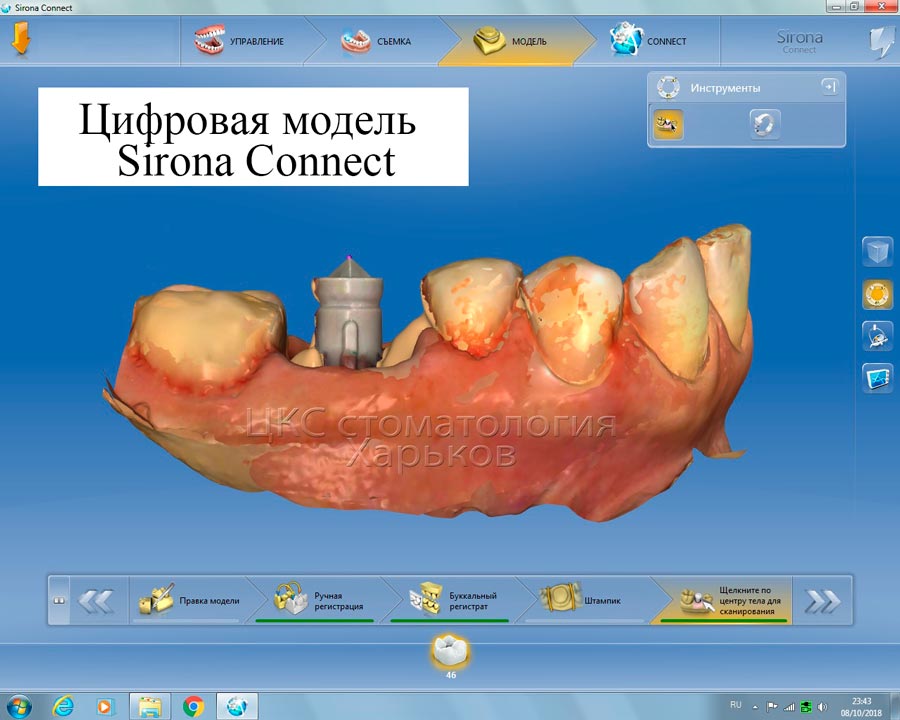Select Щелкните по центру тела step
900x720 pixels.
coord(724,601)
